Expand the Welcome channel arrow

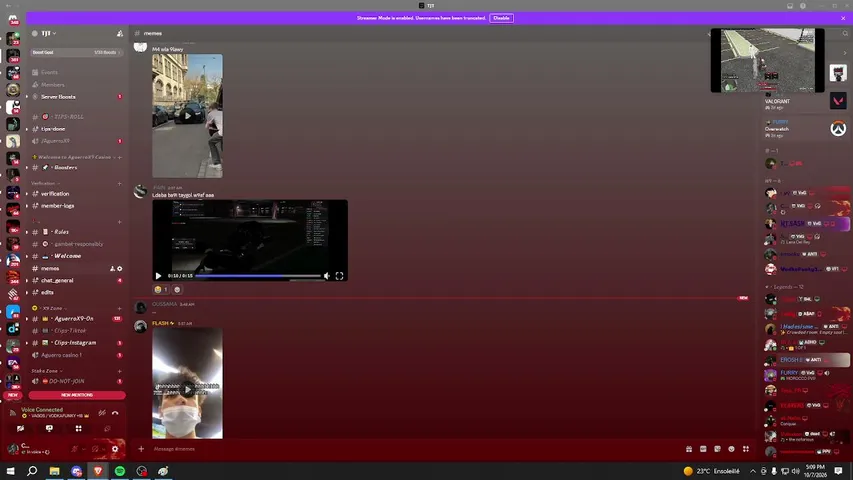tap(27, 256)
